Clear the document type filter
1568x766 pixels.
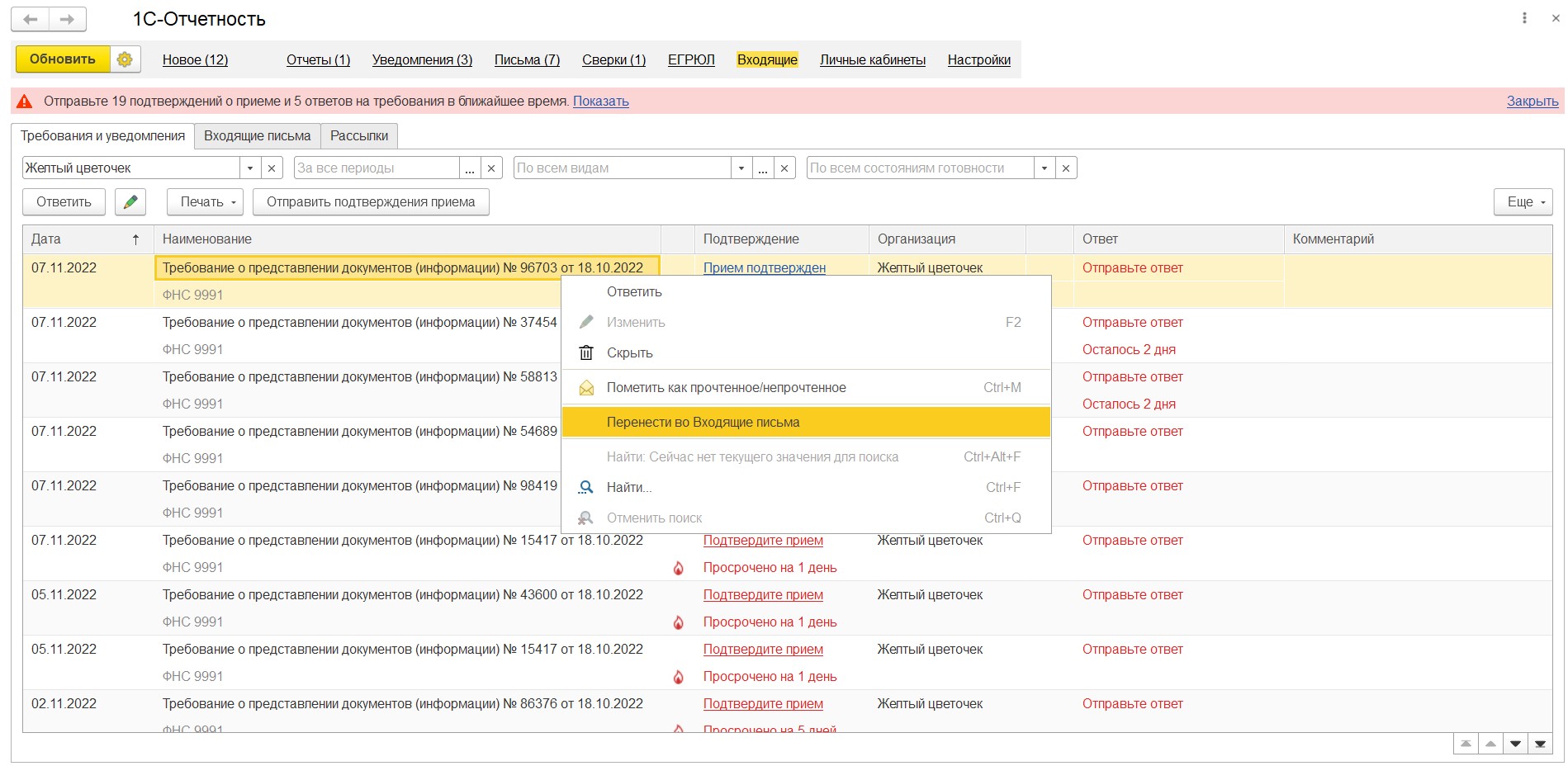click(784, 168)
